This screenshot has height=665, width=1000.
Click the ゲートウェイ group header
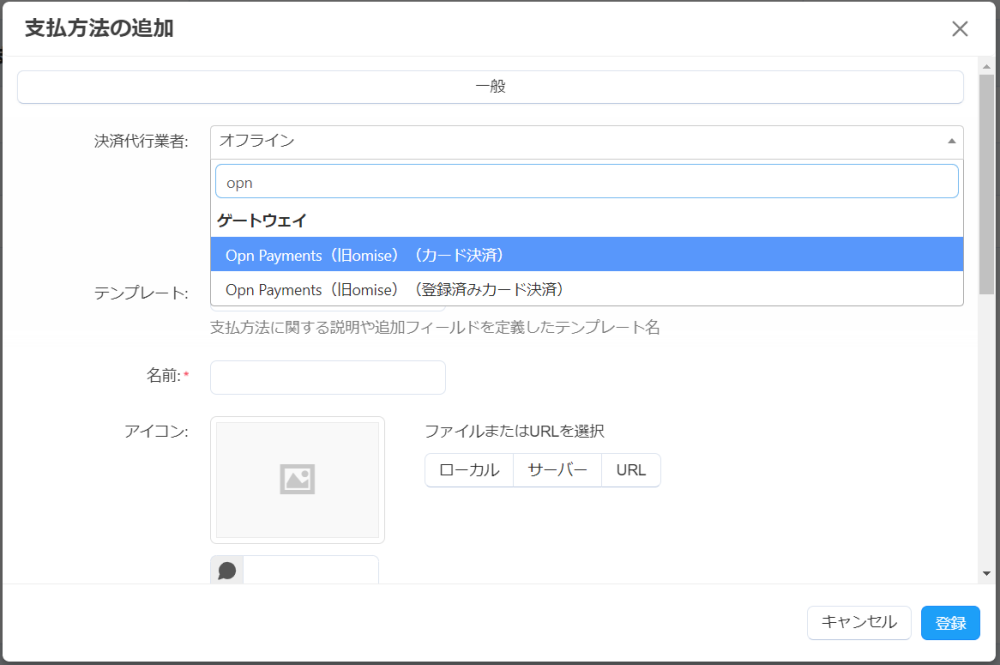point(261,220)
